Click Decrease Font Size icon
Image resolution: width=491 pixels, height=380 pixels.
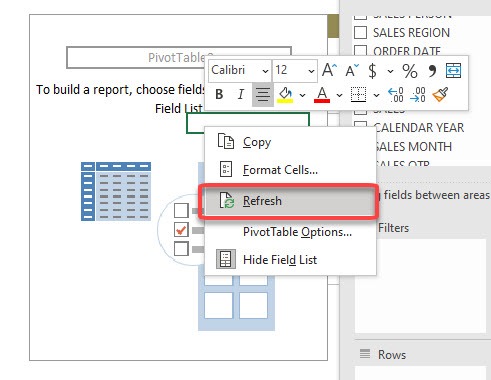[352, 70]
